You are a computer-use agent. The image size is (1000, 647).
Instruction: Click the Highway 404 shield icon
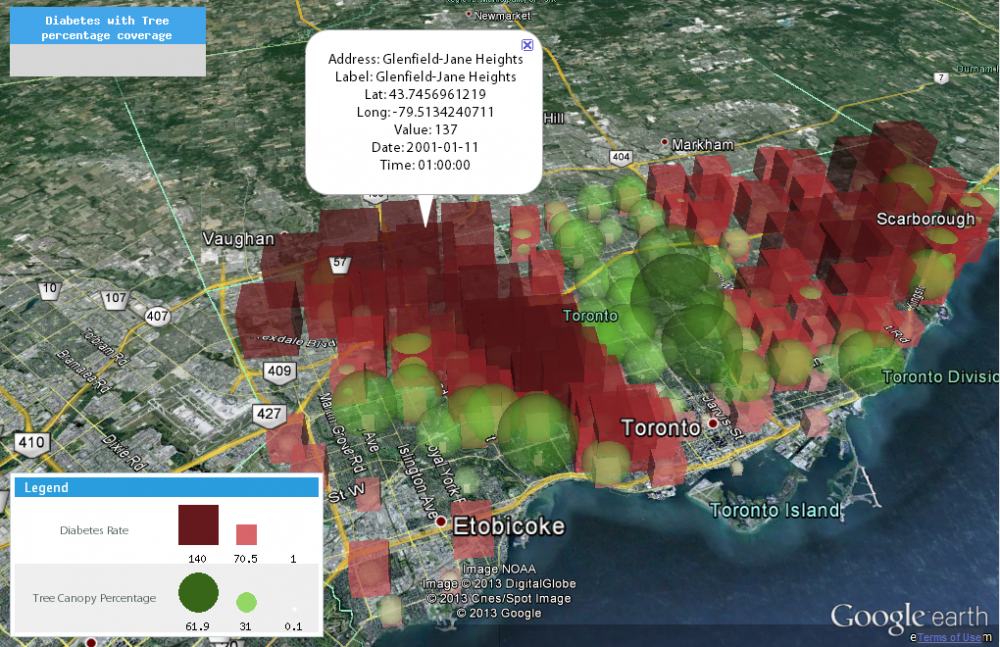(x=620, y=157)
